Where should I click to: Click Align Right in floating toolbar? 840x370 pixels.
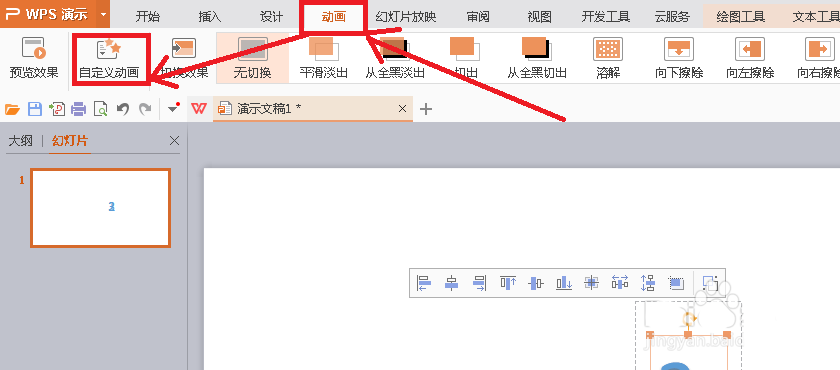tap(479, 283)
